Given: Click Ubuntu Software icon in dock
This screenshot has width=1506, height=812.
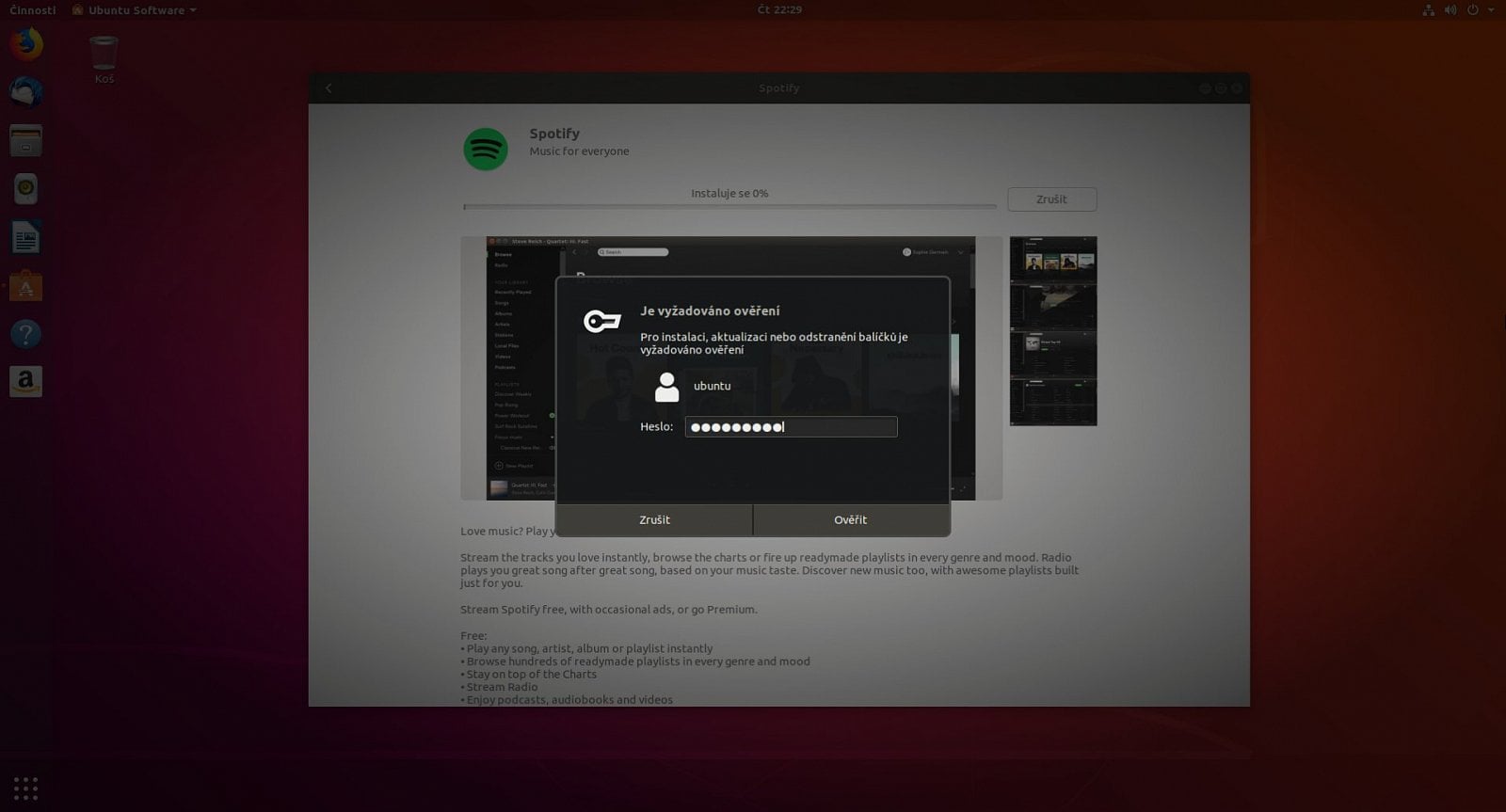Looking at the screenshot, I should [25, 286].
